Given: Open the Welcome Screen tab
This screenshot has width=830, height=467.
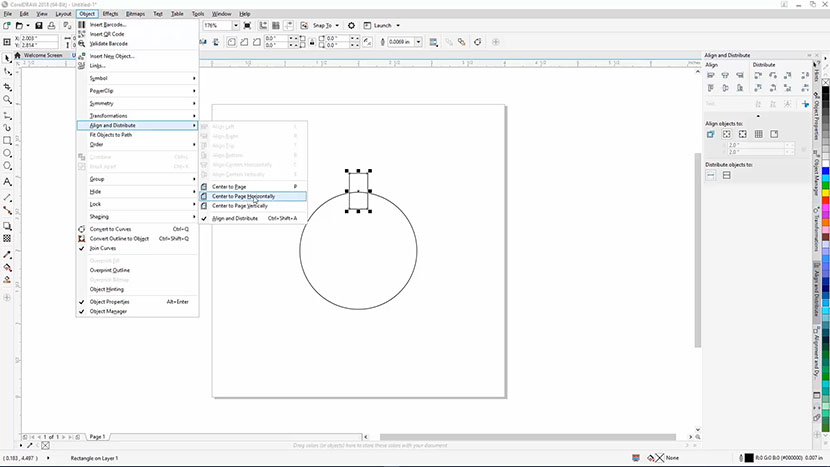Looking at the screenshot, I should 42,55.
